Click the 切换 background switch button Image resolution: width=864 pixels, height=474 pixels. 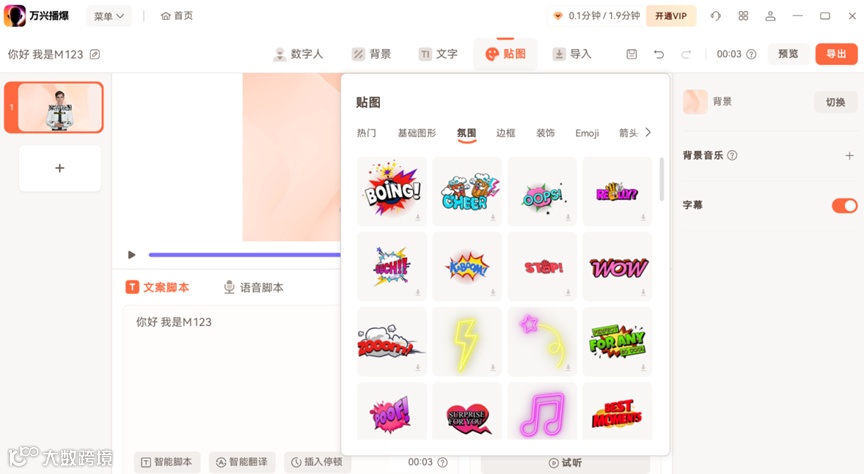click(835, 102)
